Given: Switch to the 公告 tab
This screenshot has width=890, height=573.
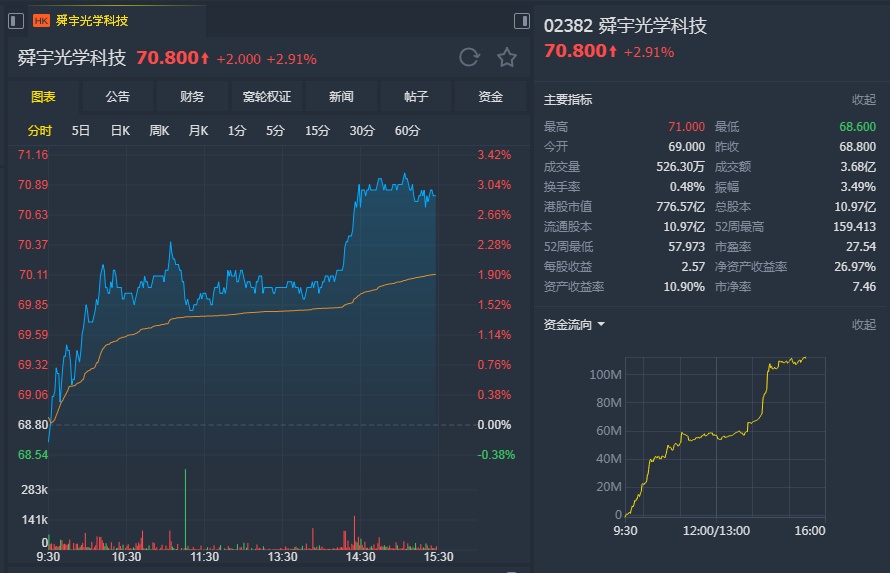Looking at the screenshot, I should (x=117, y=96).
